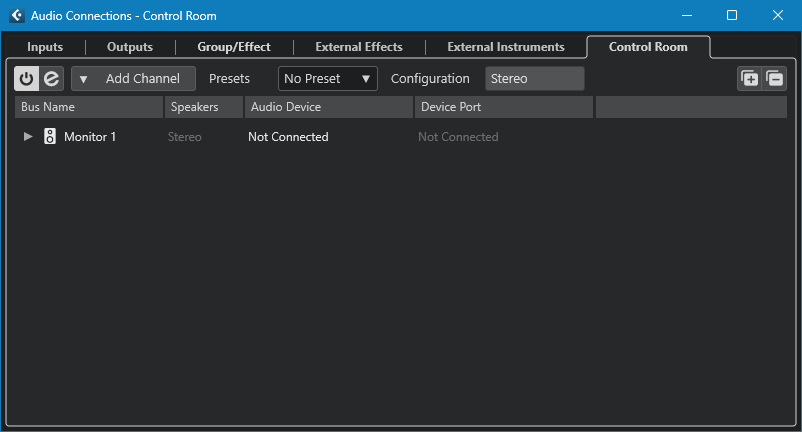802x432 pixels.
Task: Expand the Monitor 1 bus triangle
Action: (x=28, y=137)
